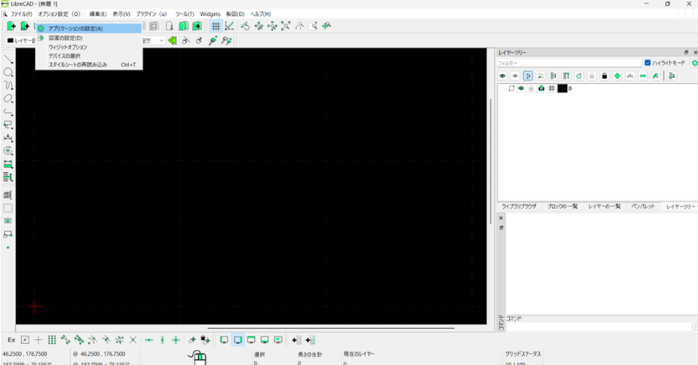Toggle Restrict Orthogonal snap
Image resolution: width=698 pixels, height=365 pixels.
click(176, 340)
